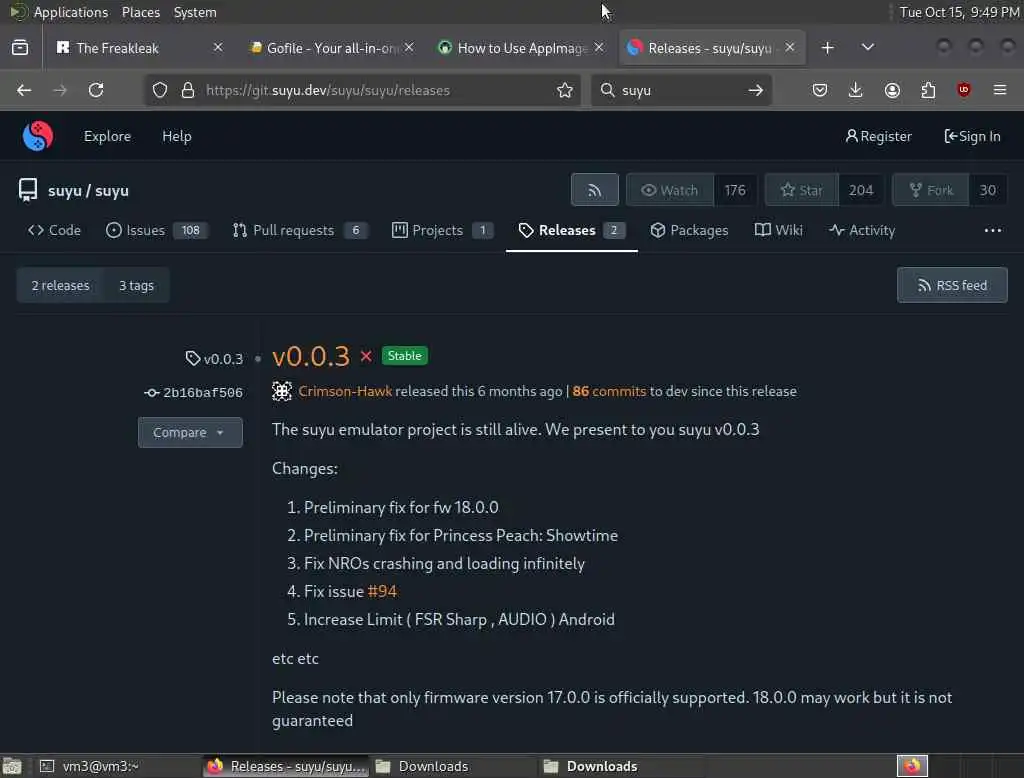
Task: Click the Star button
Action: click(x=801, y=190)
